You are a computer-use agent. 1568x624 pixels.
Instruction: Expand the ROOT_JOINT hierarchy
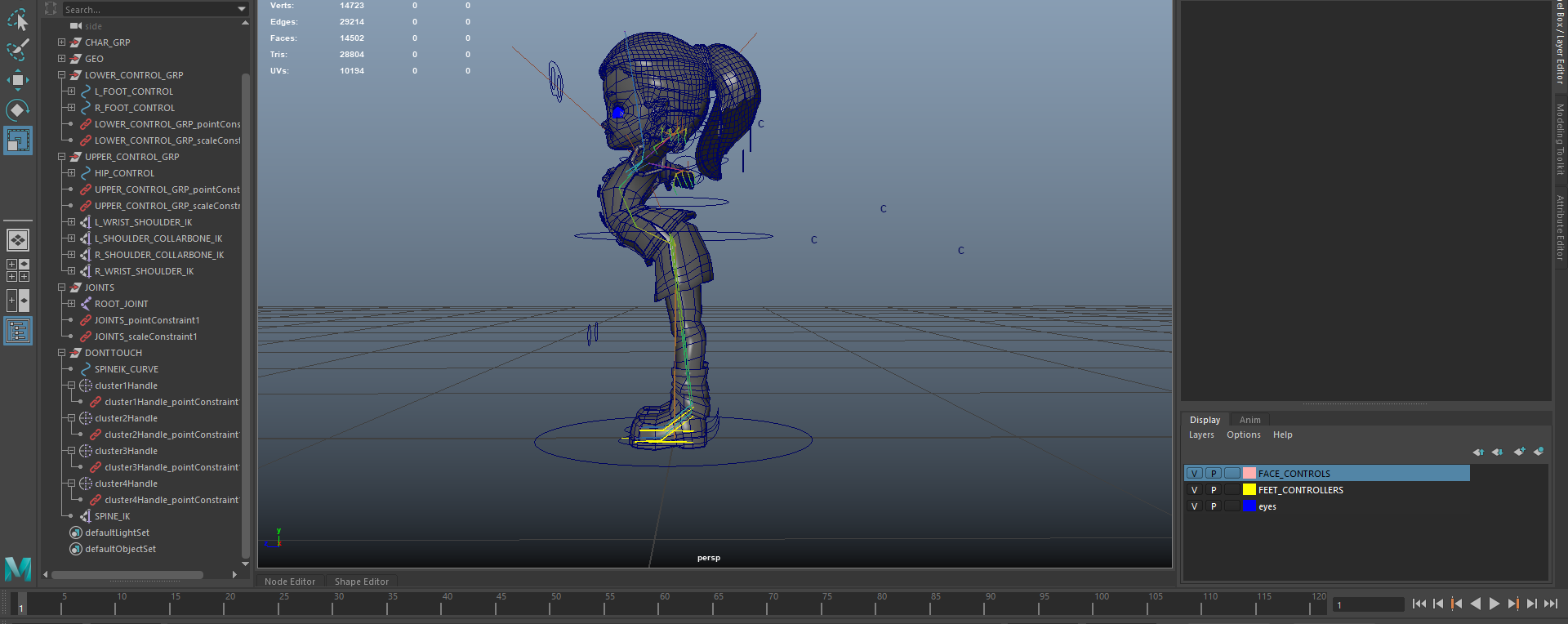tap(71, 304)
